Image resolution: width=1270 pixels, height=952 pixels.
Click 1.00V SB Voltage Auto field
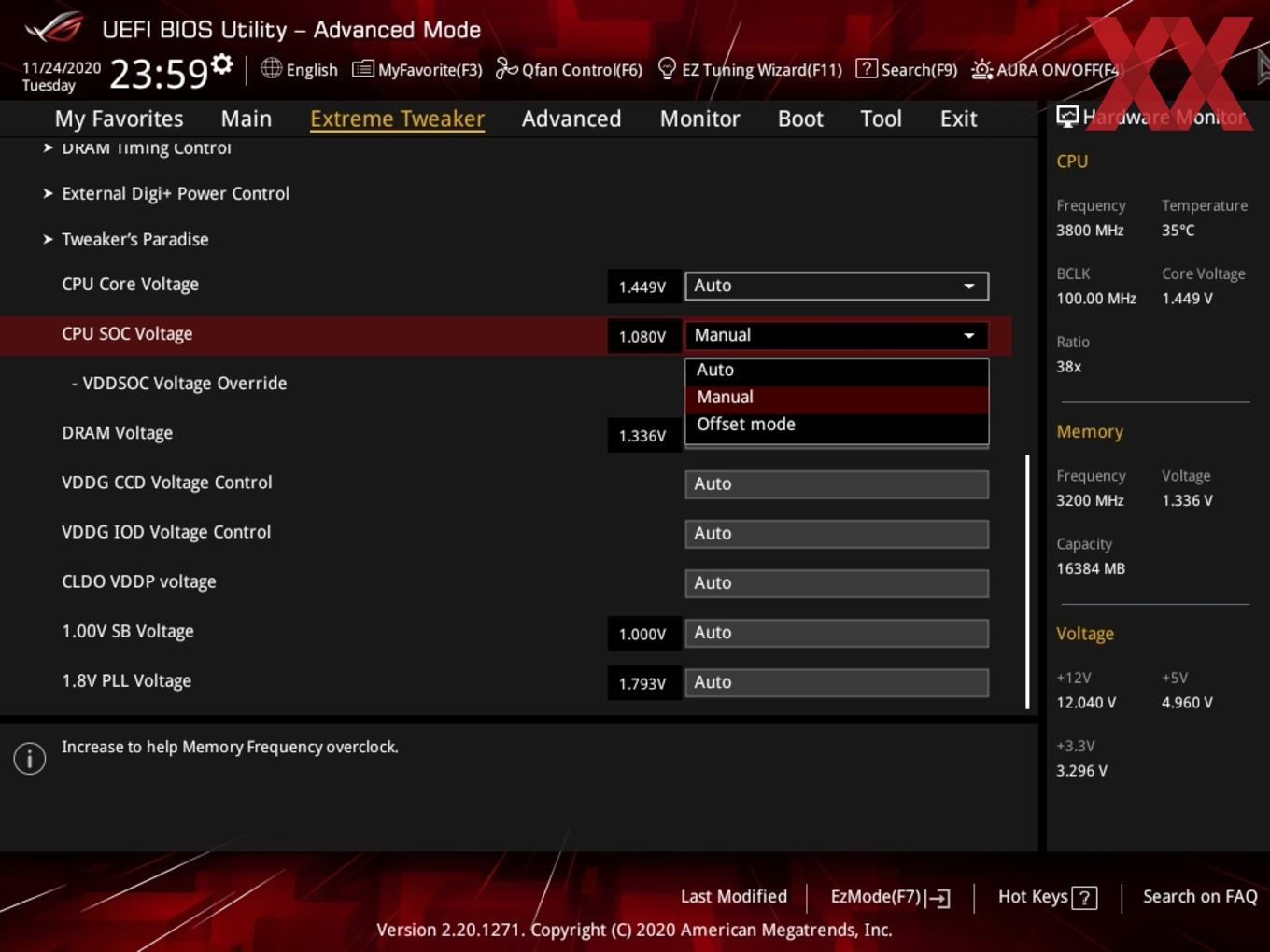pyautogui.click(x=837, y=632)
